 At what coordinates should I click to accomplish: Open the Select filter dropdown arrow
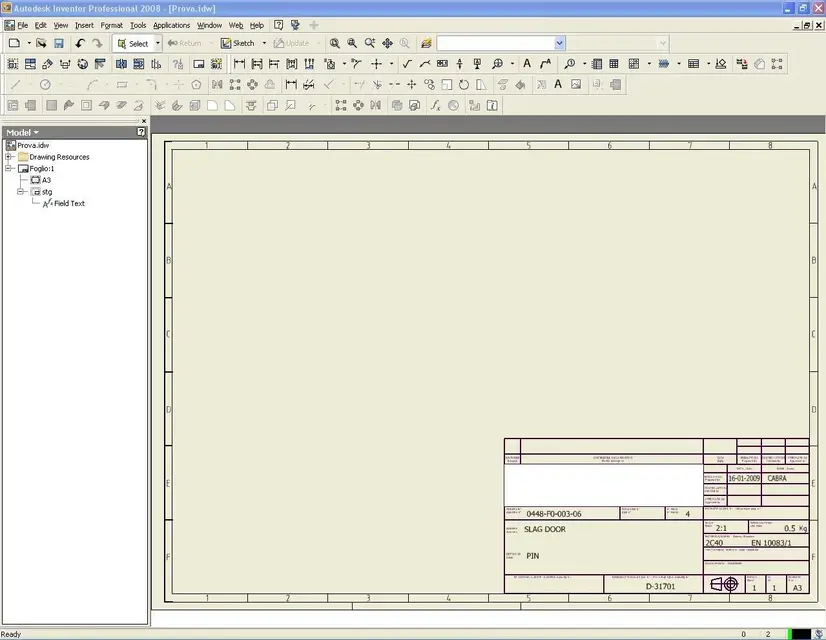point(158,43)
